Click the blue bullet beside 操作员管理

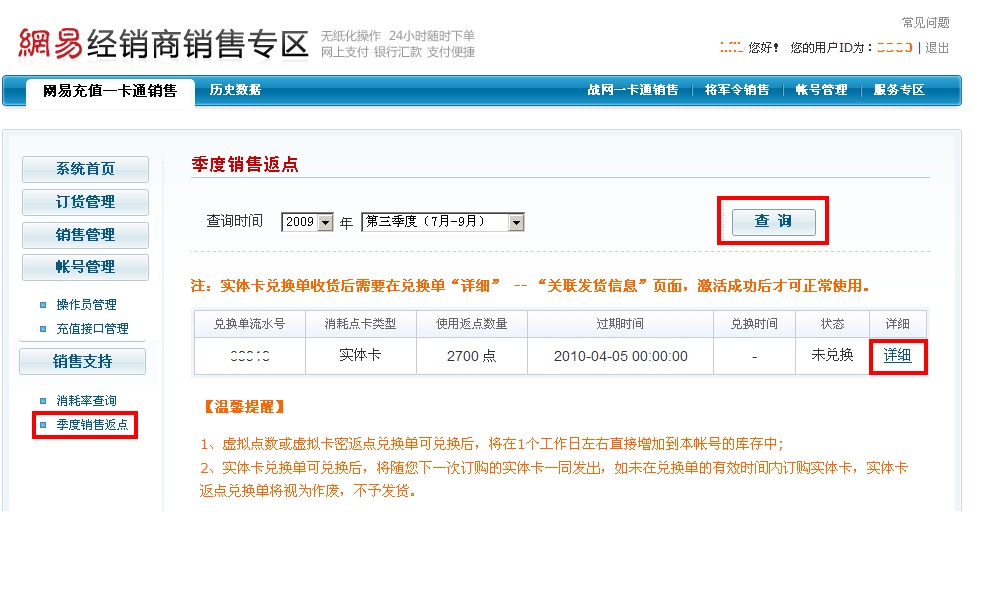pos(43,305)
